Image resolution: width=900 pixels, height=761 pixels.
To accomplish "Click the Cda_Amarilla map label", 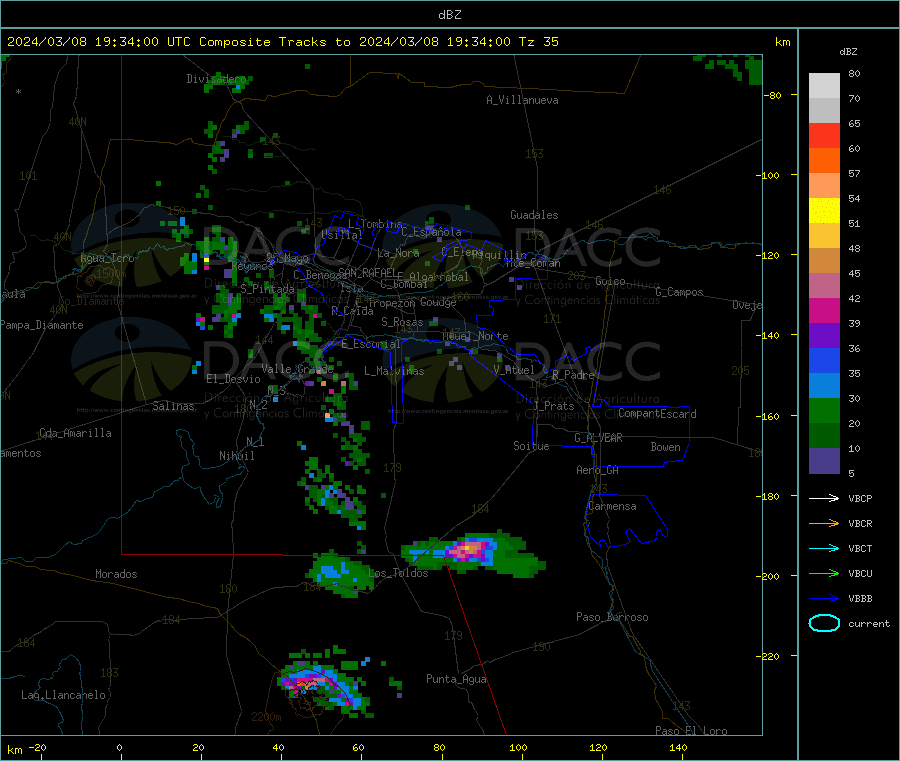I will [75, 433].
